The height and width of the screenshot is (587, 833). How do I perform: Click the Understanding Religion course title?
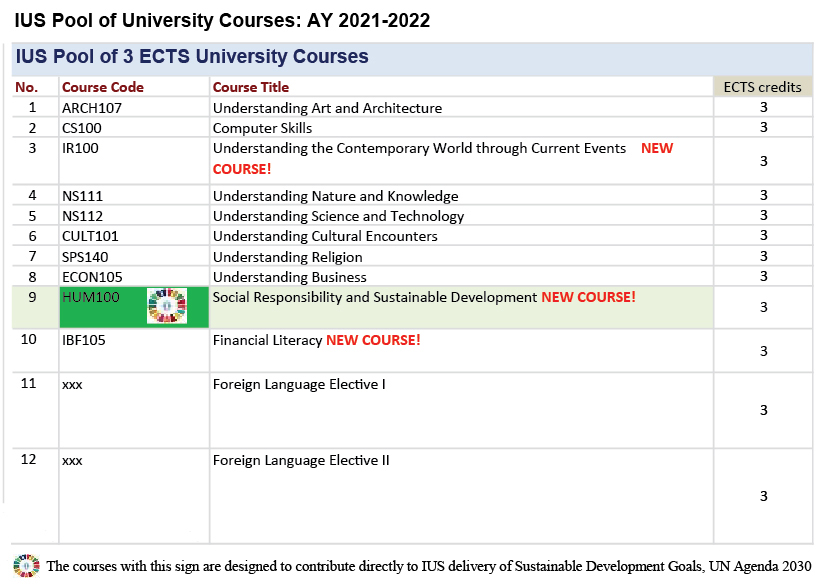[280, 257]
